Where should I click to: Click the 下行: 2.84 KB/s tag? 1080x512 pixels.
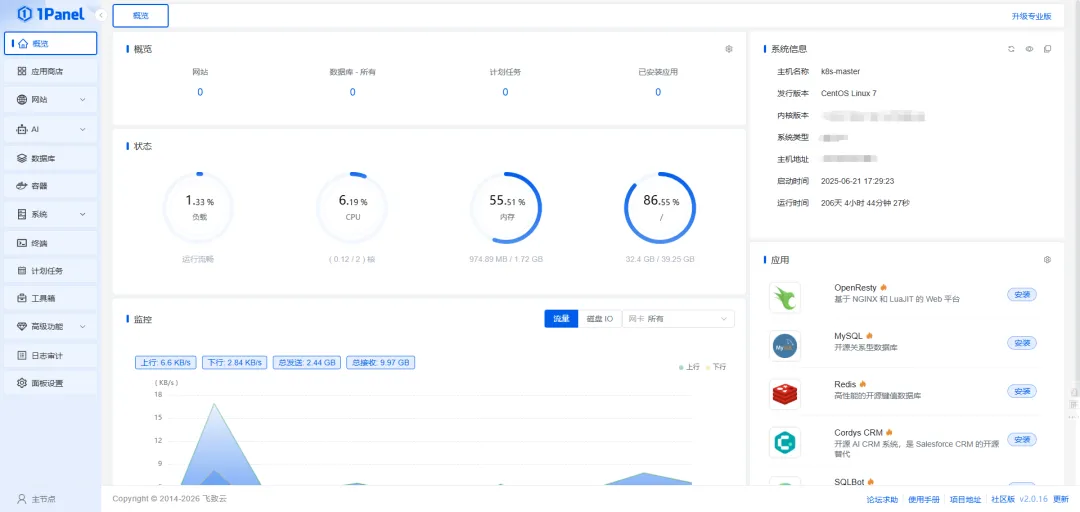[x=235, y=362]
